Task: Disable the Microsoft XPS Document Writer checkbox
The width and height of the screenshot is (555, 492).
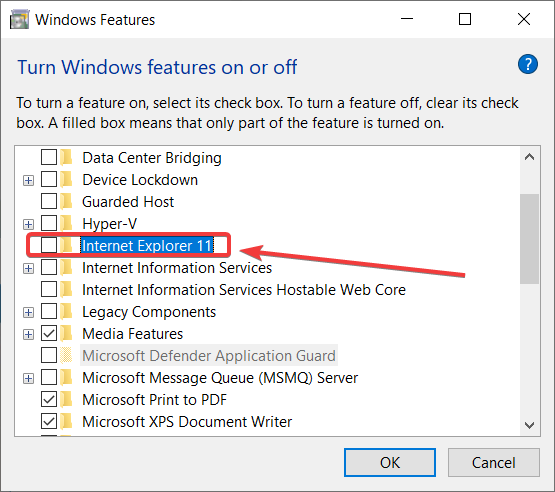Action: click(x=49, y=421)
